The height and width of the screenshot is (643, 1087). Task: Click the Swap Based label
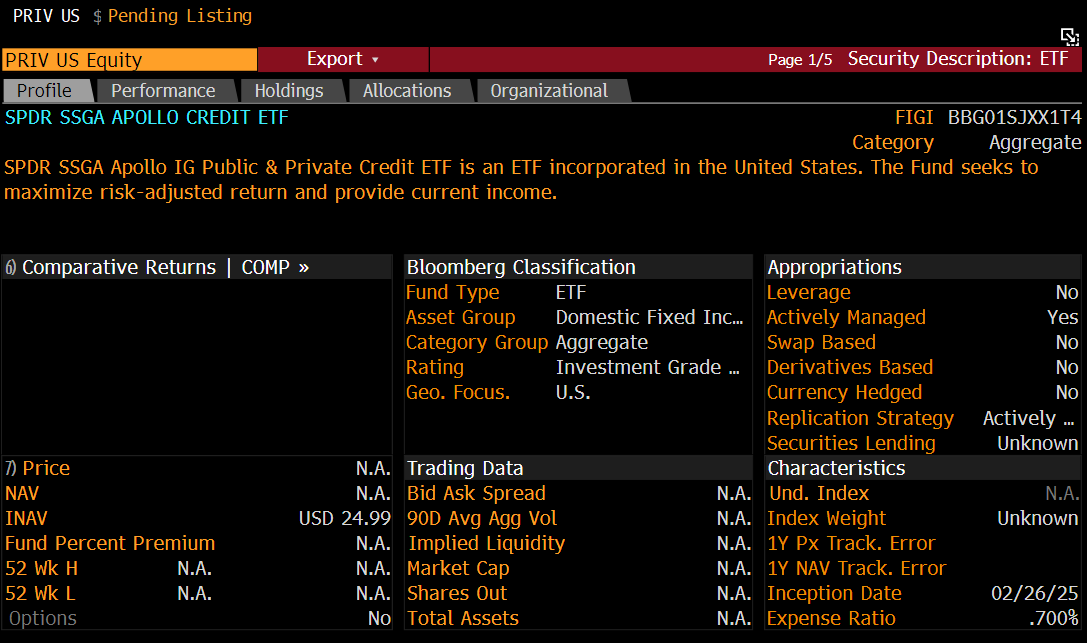(x=821, y=342)
